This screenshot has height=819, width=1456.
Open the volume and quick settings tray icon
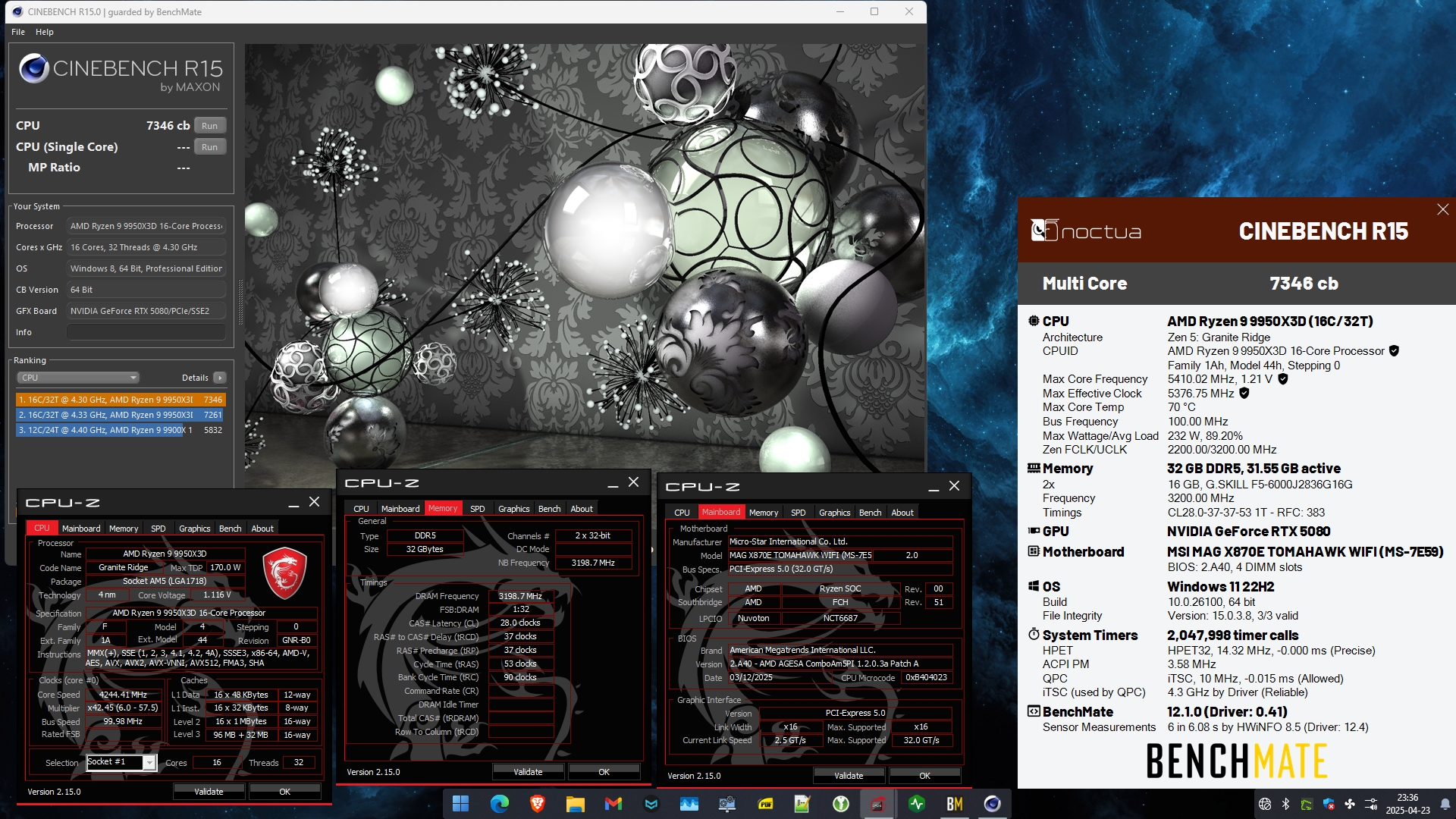coord(1371,804)
